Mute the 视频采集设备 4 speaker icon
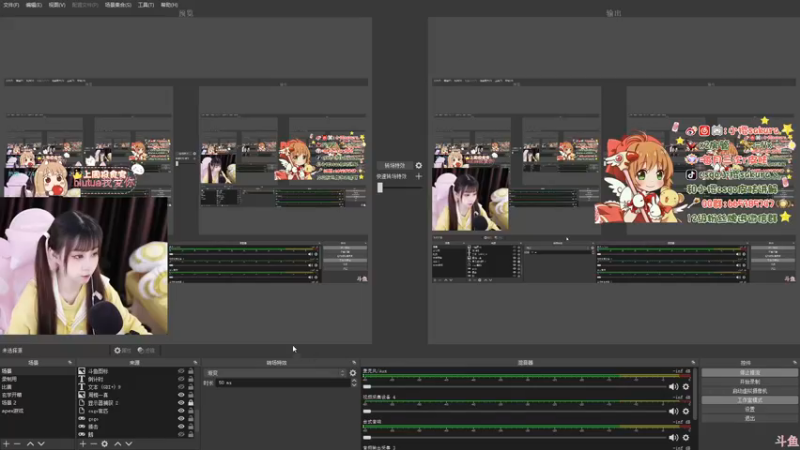The image size is (800, 450). click(673, 411)
